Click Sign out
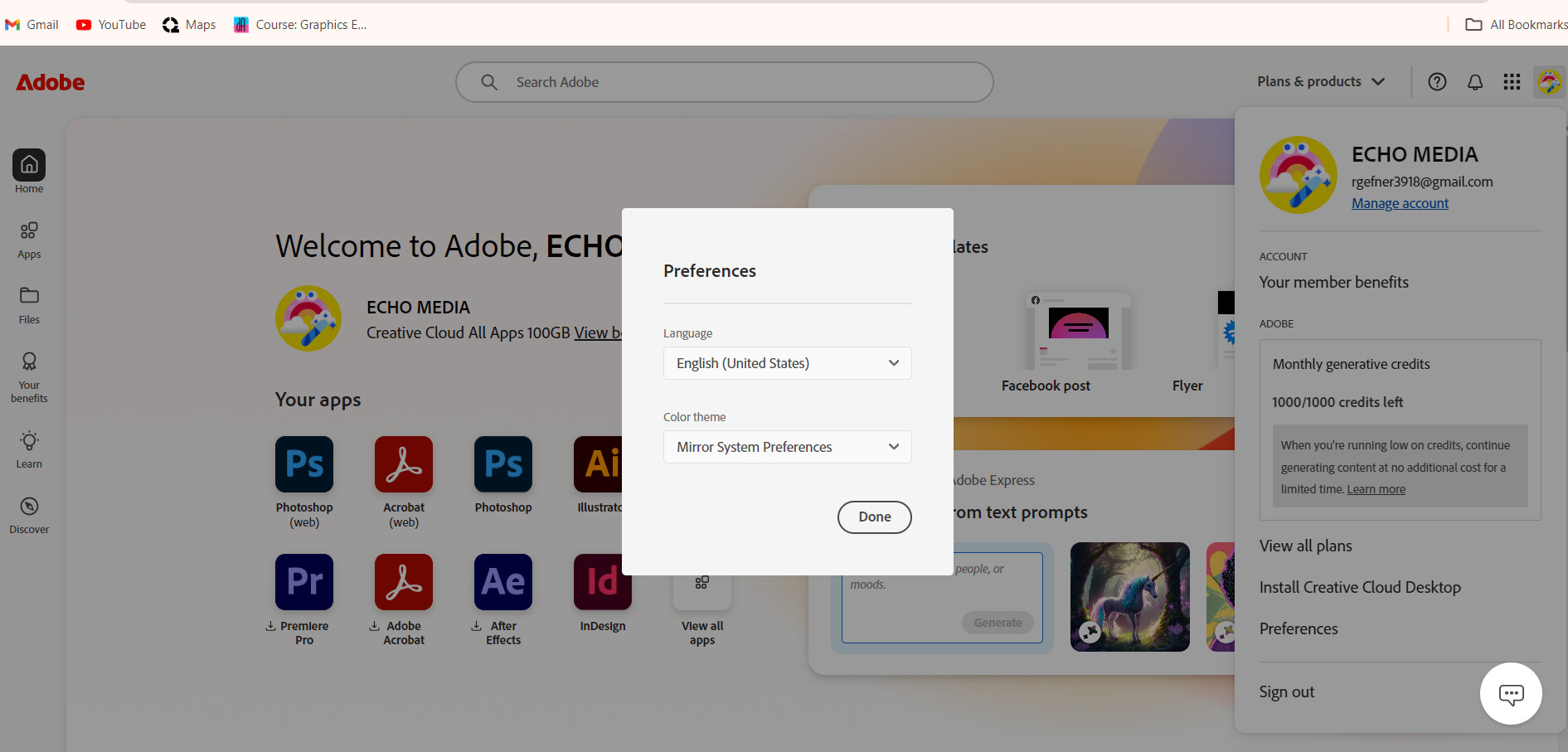 [x=1286, y=691]
